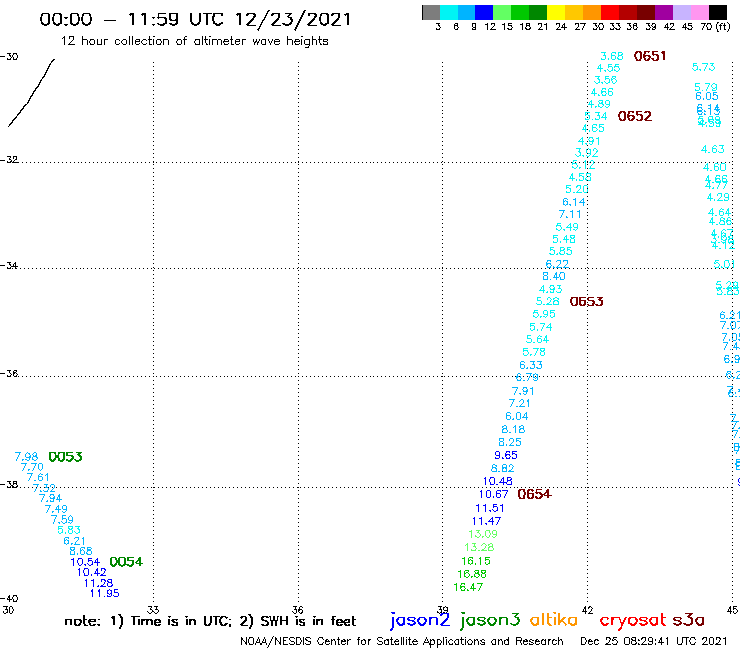Image resolution: width=740 pixels, height=650 pixels.
Task: Select the 0653 pass time marker
Action: [x=587, y=302]
